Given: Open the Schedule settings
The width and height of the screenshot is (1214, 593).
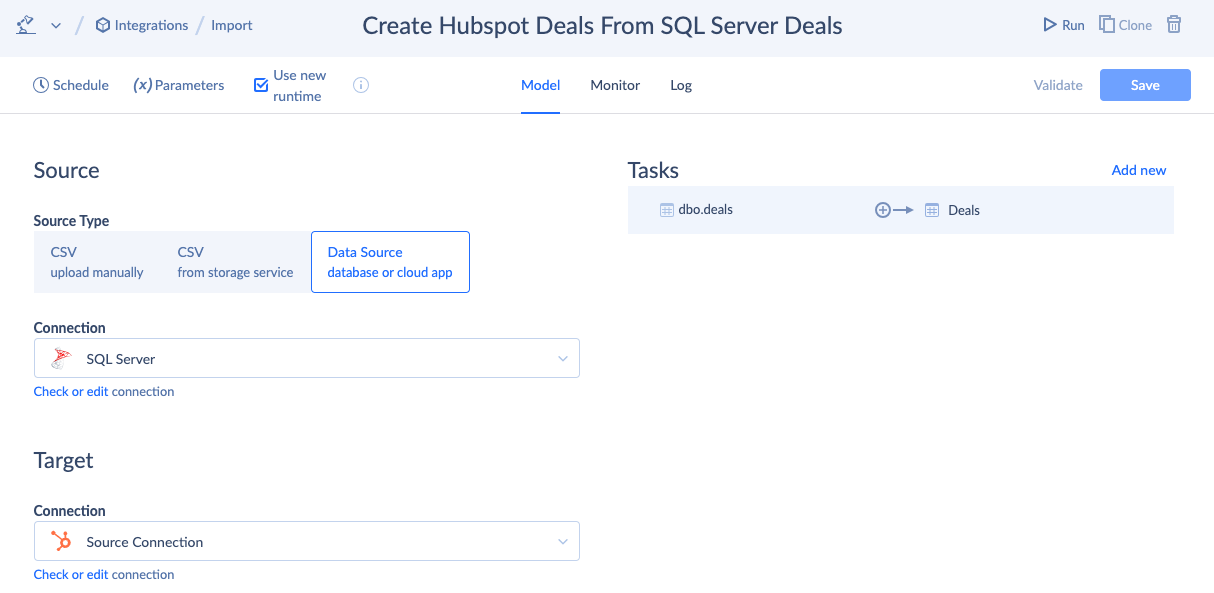Looking at the screenshot, I should tap(71, 85).
